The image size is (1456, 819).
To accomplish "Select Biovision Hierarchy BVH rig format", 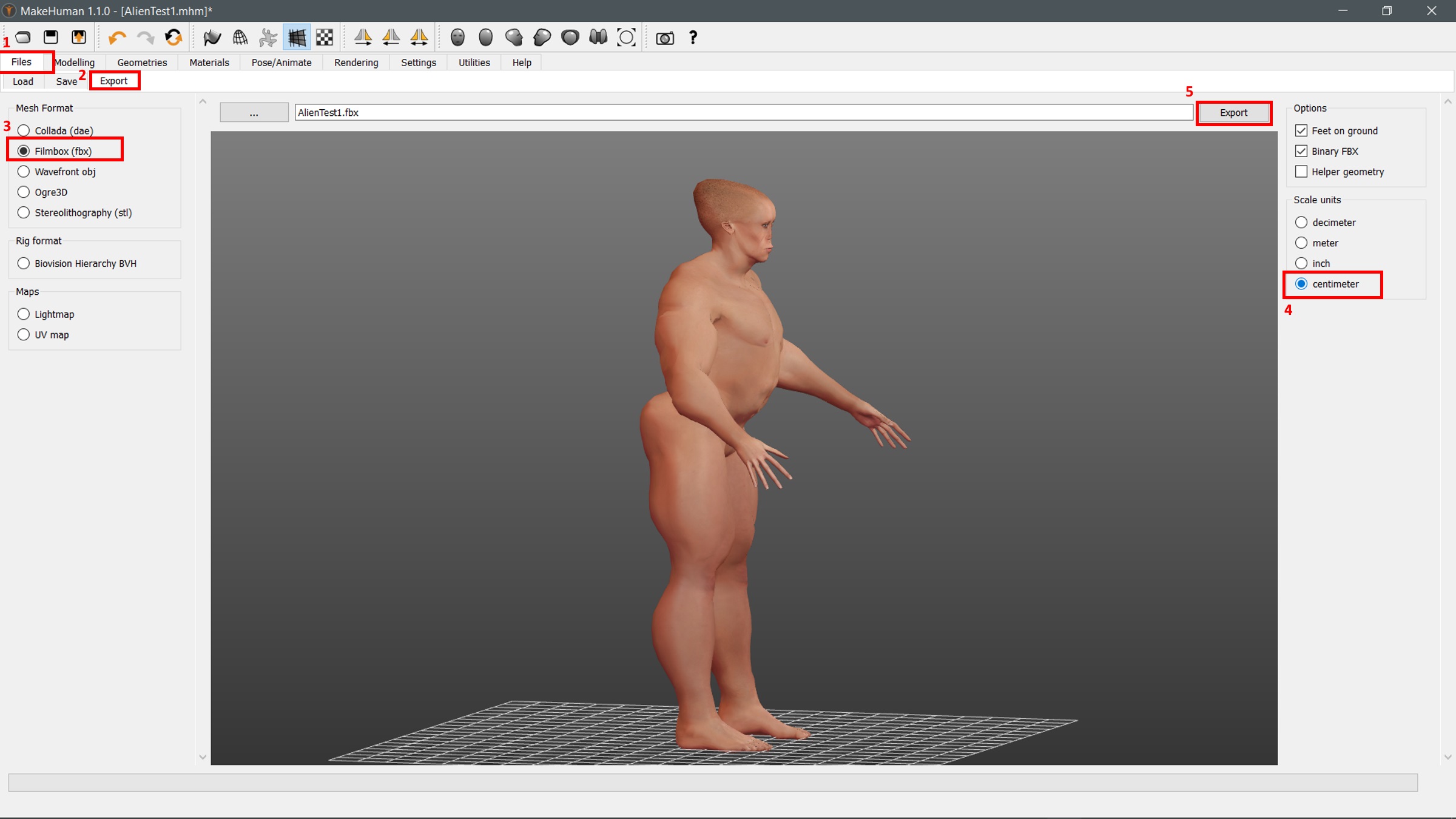I will click(x=77, y=263).
